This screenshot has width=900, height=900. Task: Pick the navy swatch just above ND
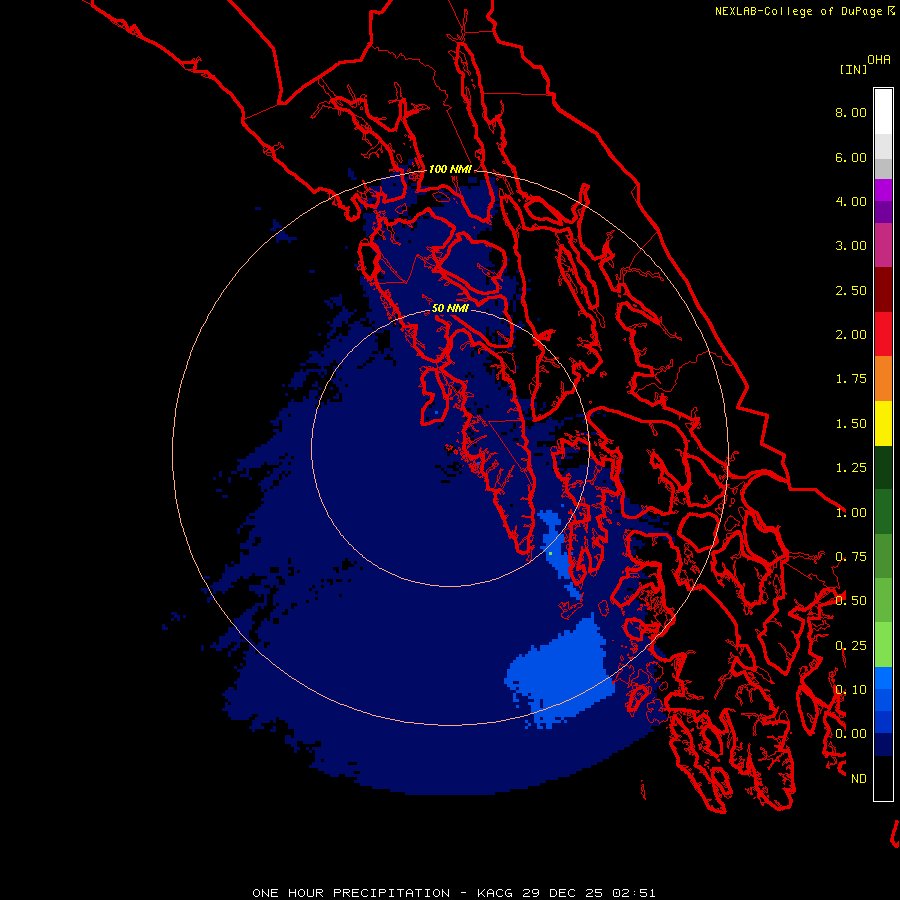pyautogui.click(x=883, y=745)
